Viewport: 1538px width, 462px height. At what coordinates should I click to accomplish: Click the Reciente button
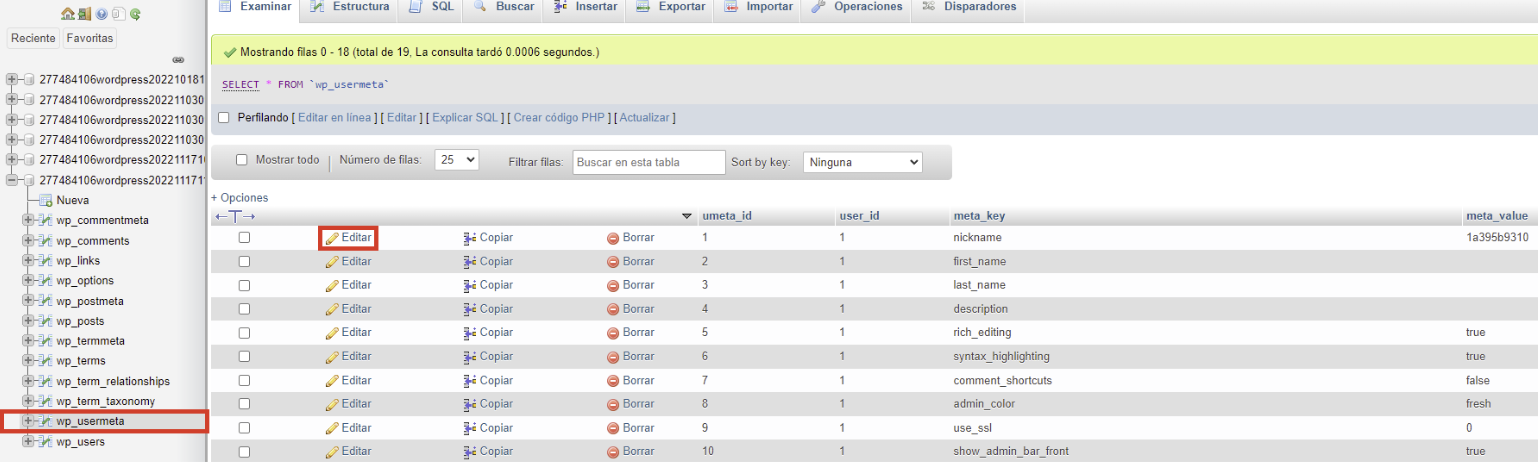click(x=33, y=38)
